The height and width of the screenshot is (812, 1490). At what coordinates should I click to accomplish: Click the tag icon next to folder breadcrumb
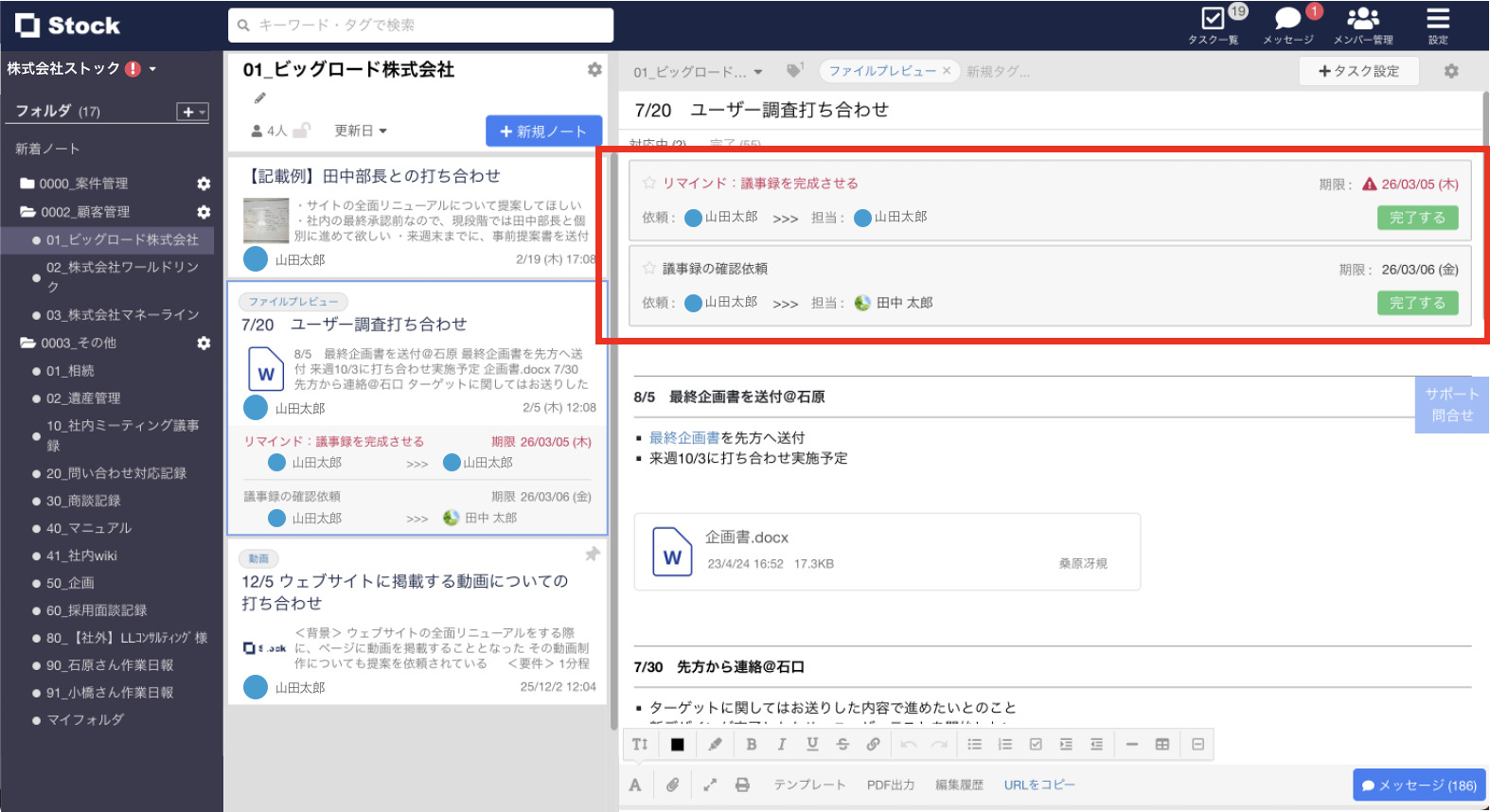[x=794, y=70]
